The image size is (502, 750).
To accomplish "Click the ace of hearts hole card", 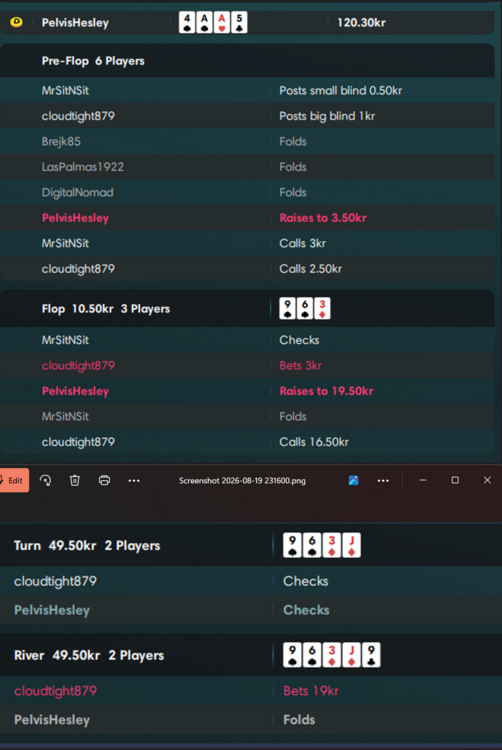I will tap(222, 22).
